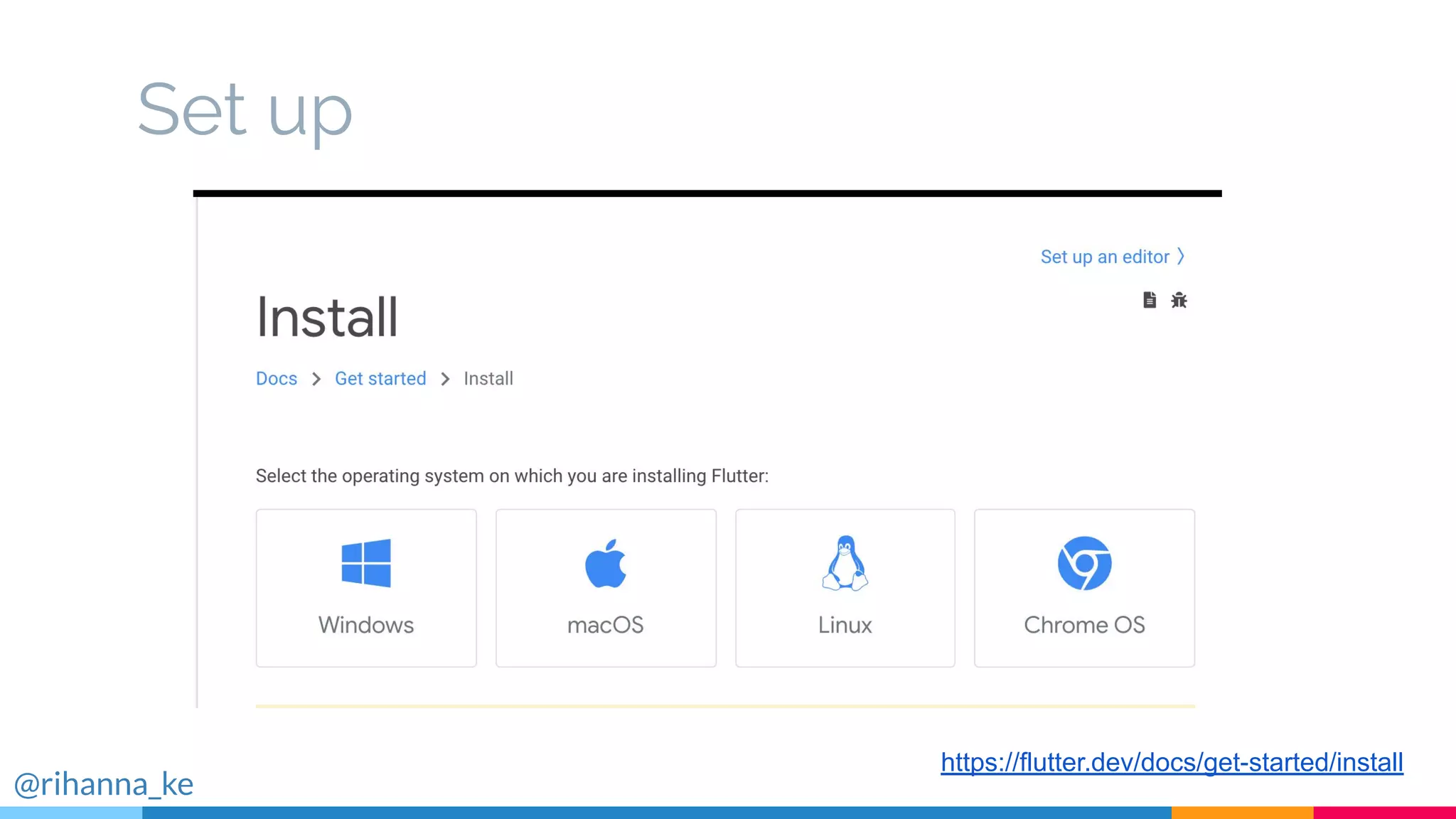This screenshot has height=819, width=1456.
Task: Click the @rihanna_ke handle
Action: [x=104, y=784]
